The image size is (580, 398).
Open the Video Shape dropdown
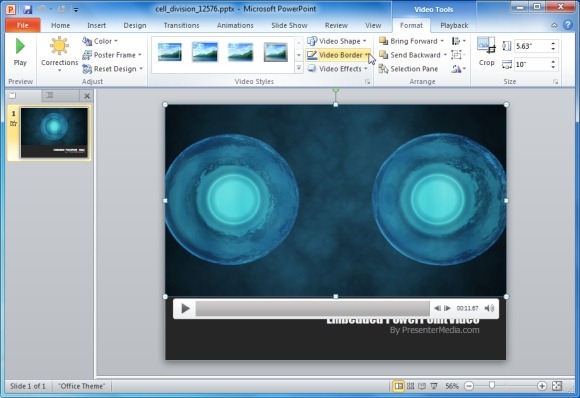click(x=337, y=41)
